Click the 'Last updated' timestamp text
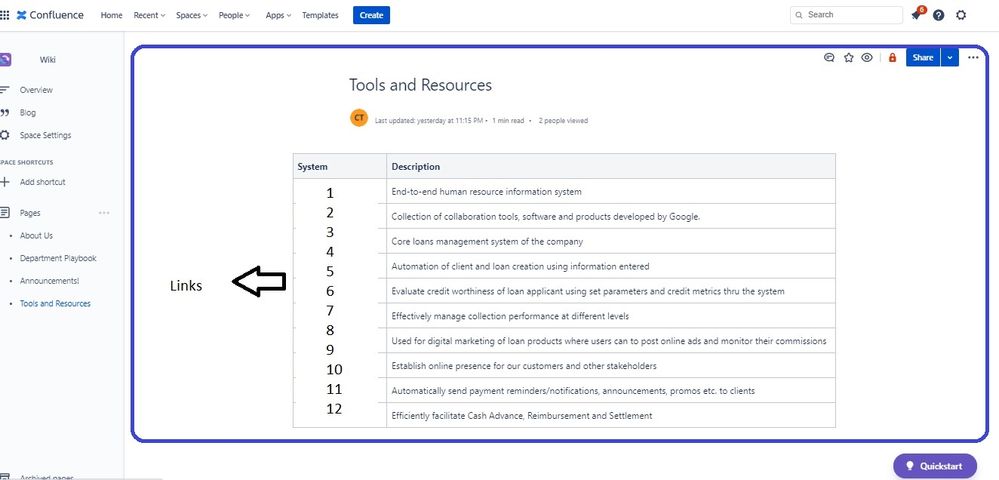 tap(429, 120)
